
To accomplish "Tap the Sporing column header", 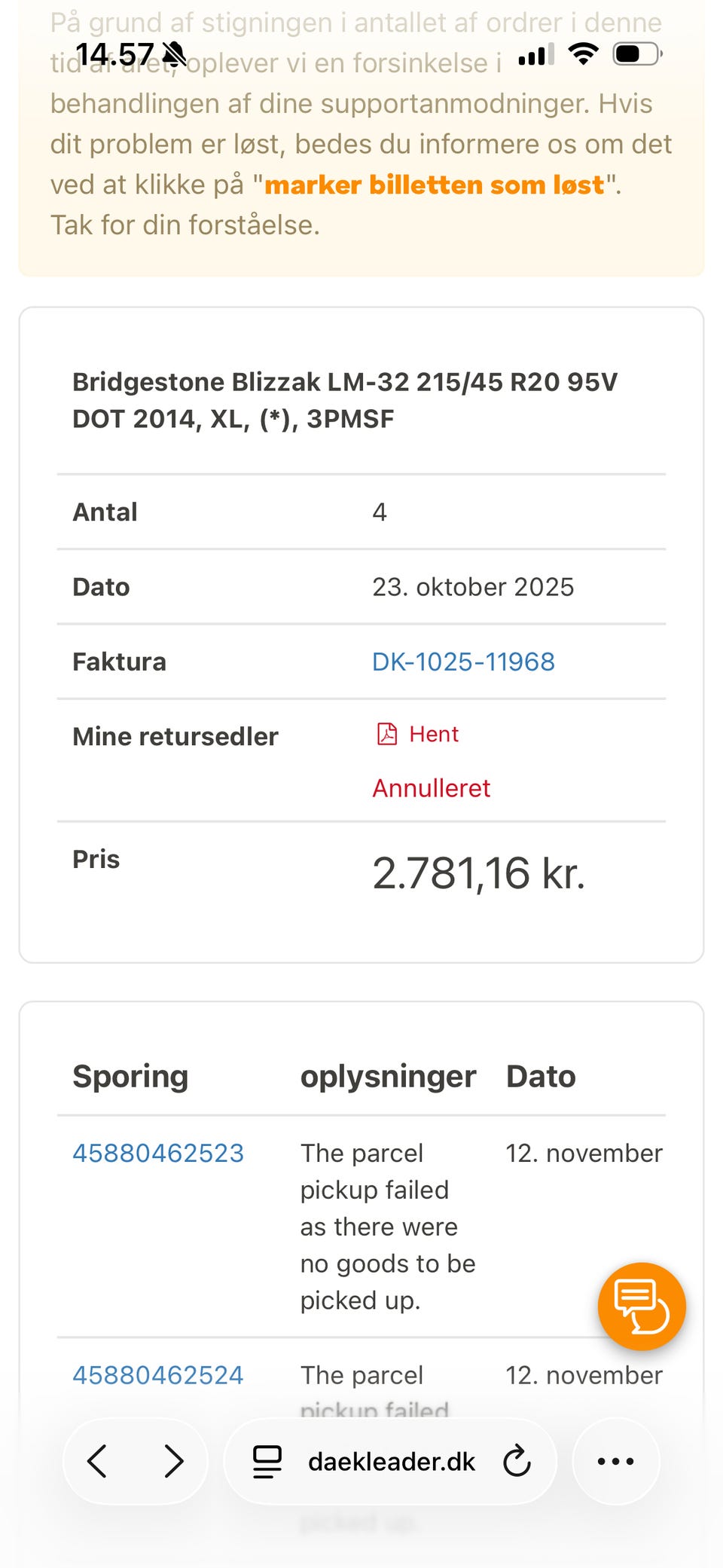I will pos(130,1076).
